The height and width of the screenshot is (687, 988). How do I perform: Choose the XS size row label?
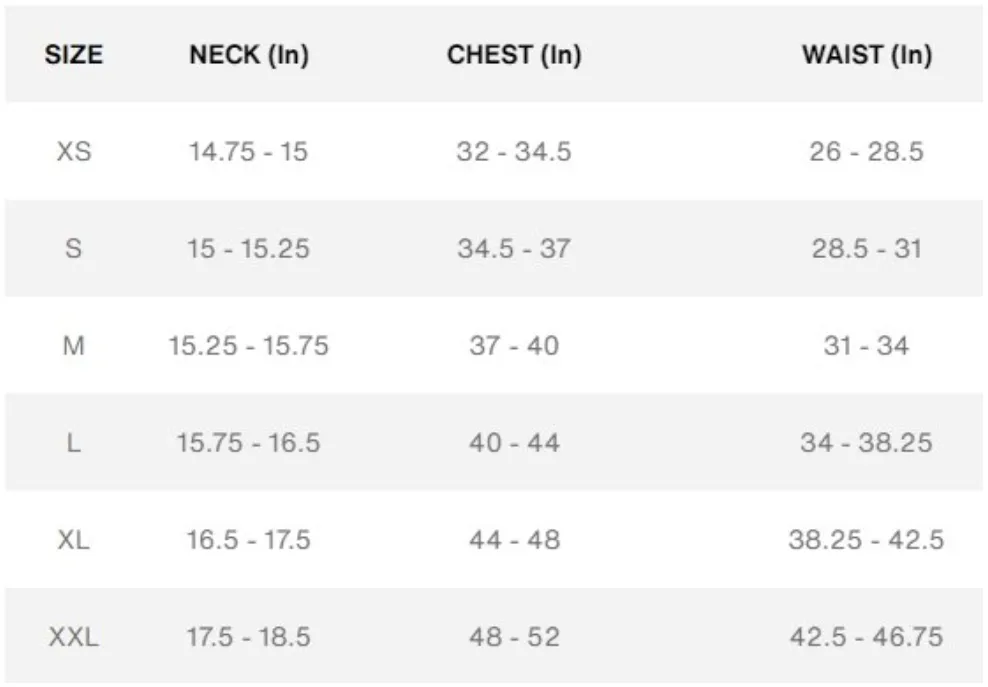(x=74, y=151)
